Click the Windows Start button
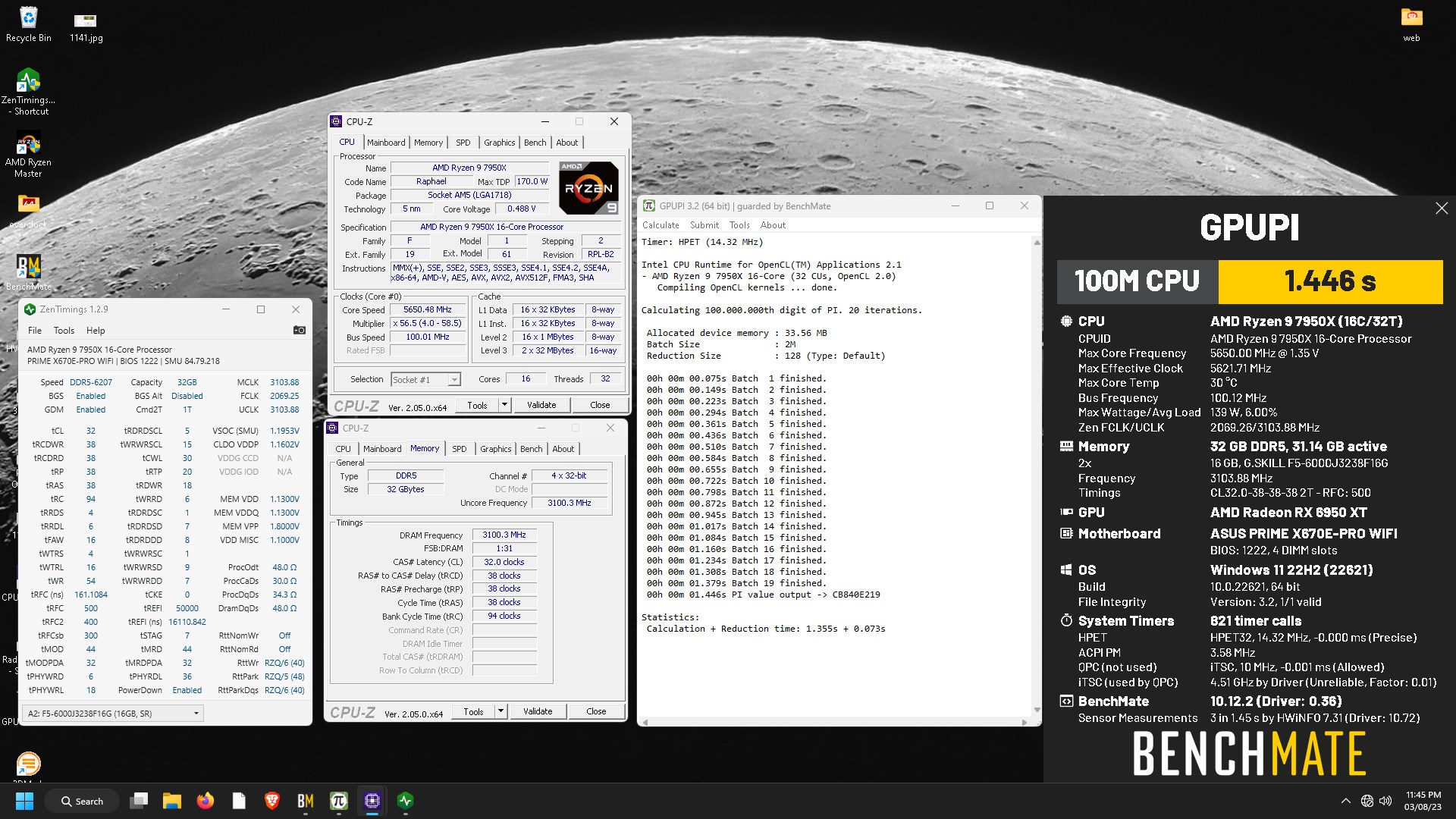 click(x=24, y=801)
